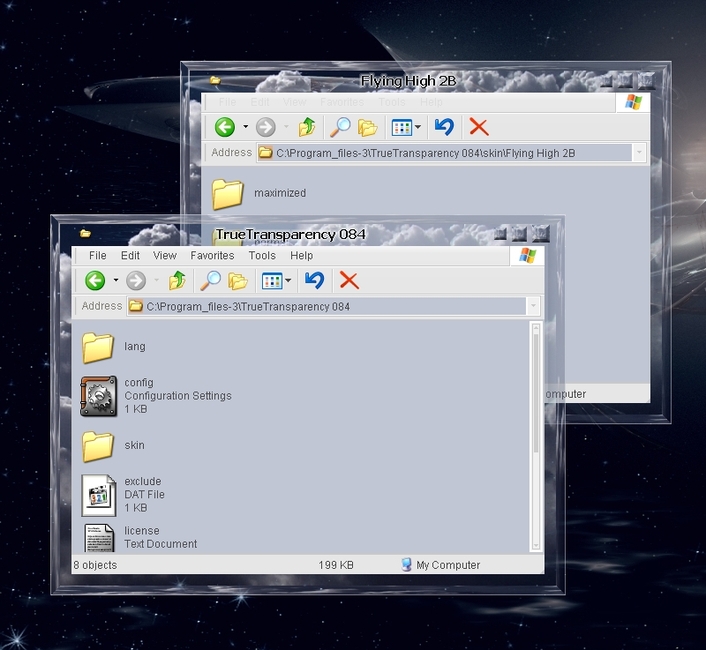
Task: Click the 'license' file name
Action: point(141,531)
